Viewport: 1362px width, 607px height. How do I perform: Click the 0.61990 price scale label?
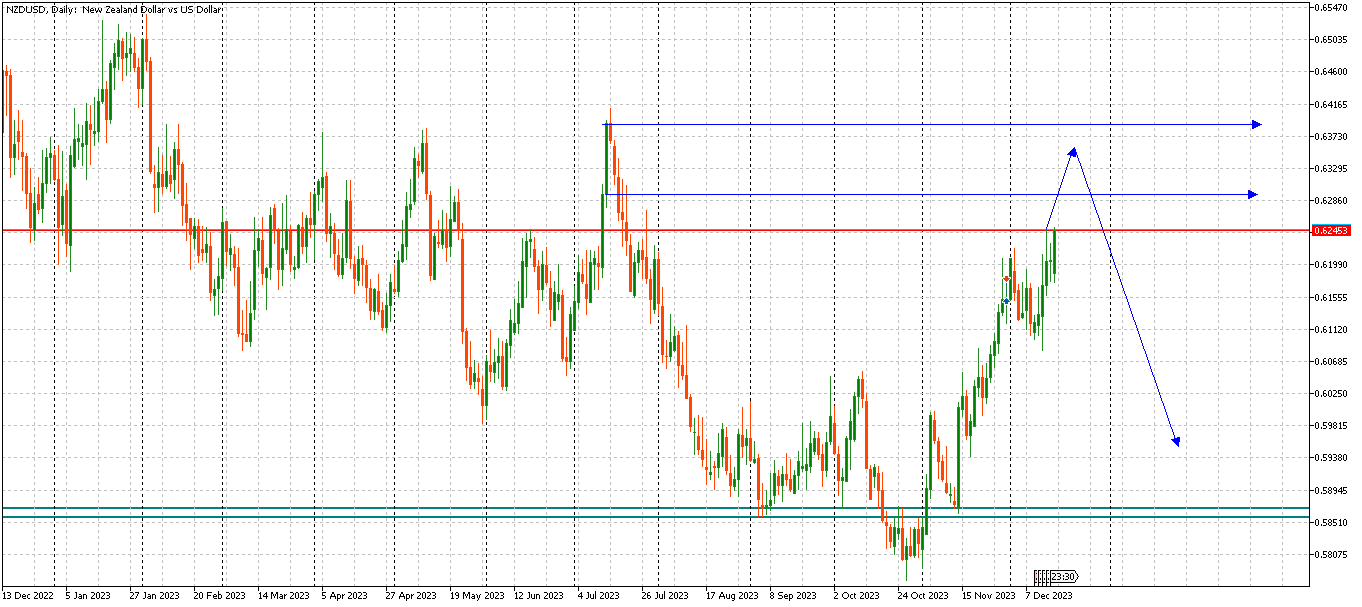tap(1332, 265)
